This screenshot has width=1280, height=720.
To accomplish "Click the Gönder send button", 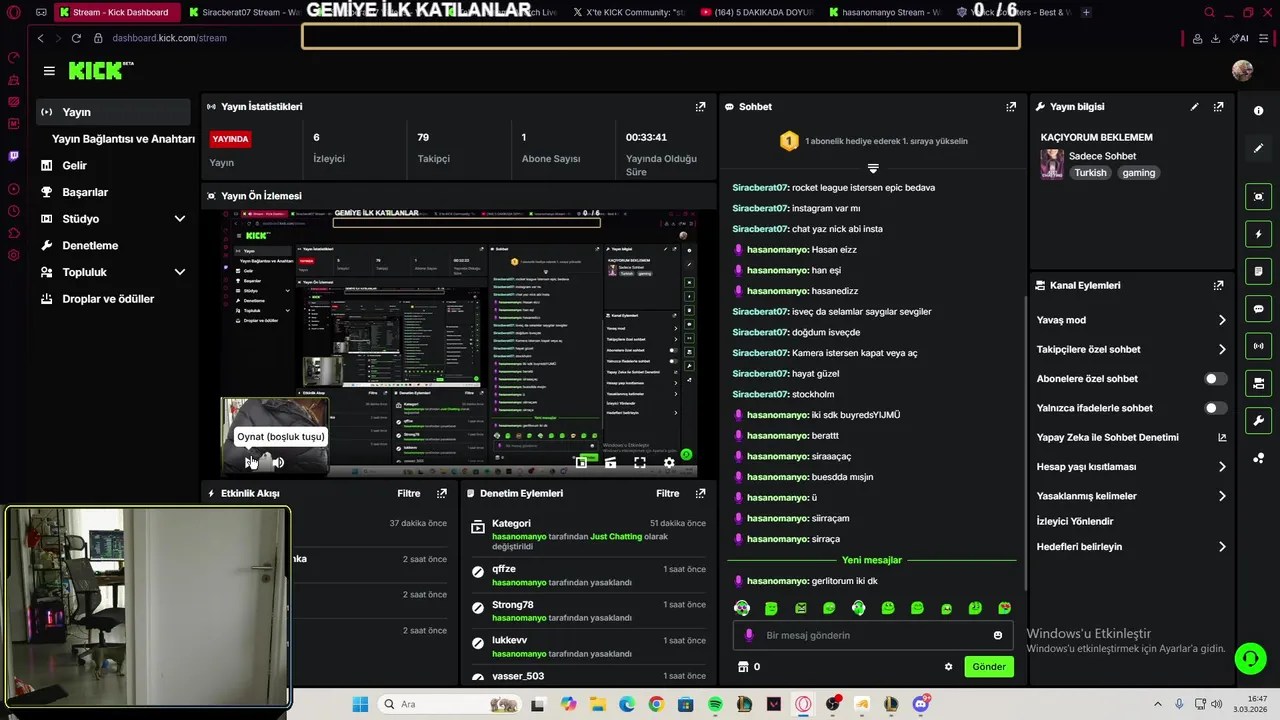I will click(x=989, y=667).
